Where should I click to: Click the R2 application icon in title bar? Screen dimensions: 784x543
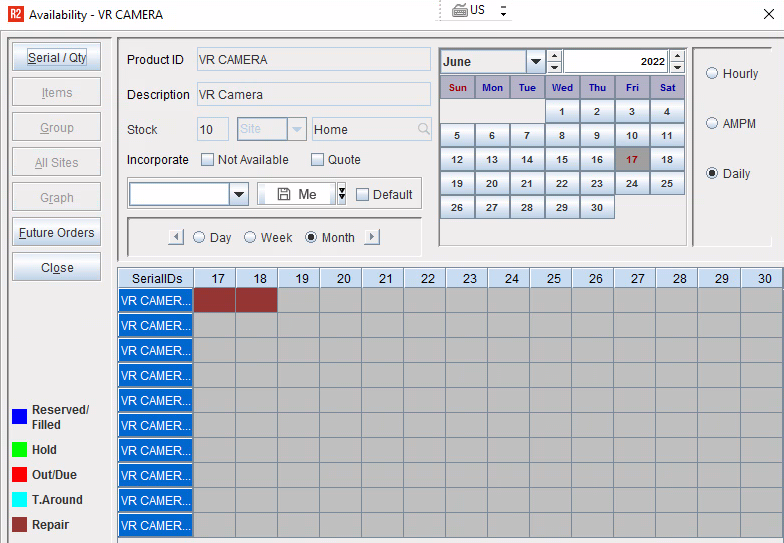pyautogui.click(x=15, y=14)
